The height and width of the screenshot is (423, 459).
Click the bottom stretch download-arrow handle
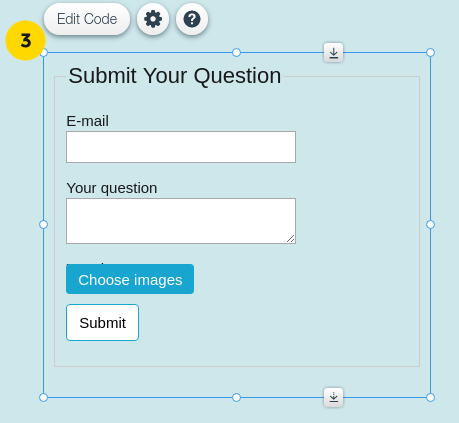[x=333, y=397]
